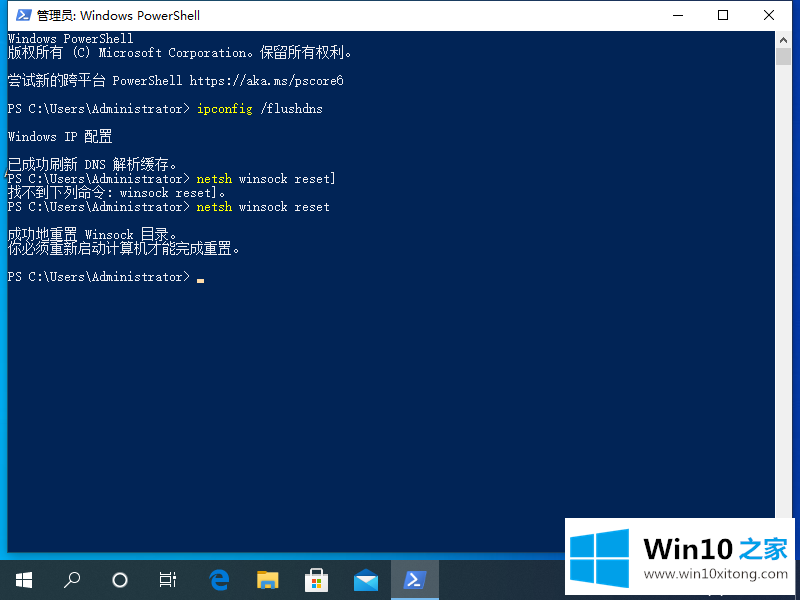800x600 pixels.
Task: Click the current prompt cursor line
Action: [106, 277]
